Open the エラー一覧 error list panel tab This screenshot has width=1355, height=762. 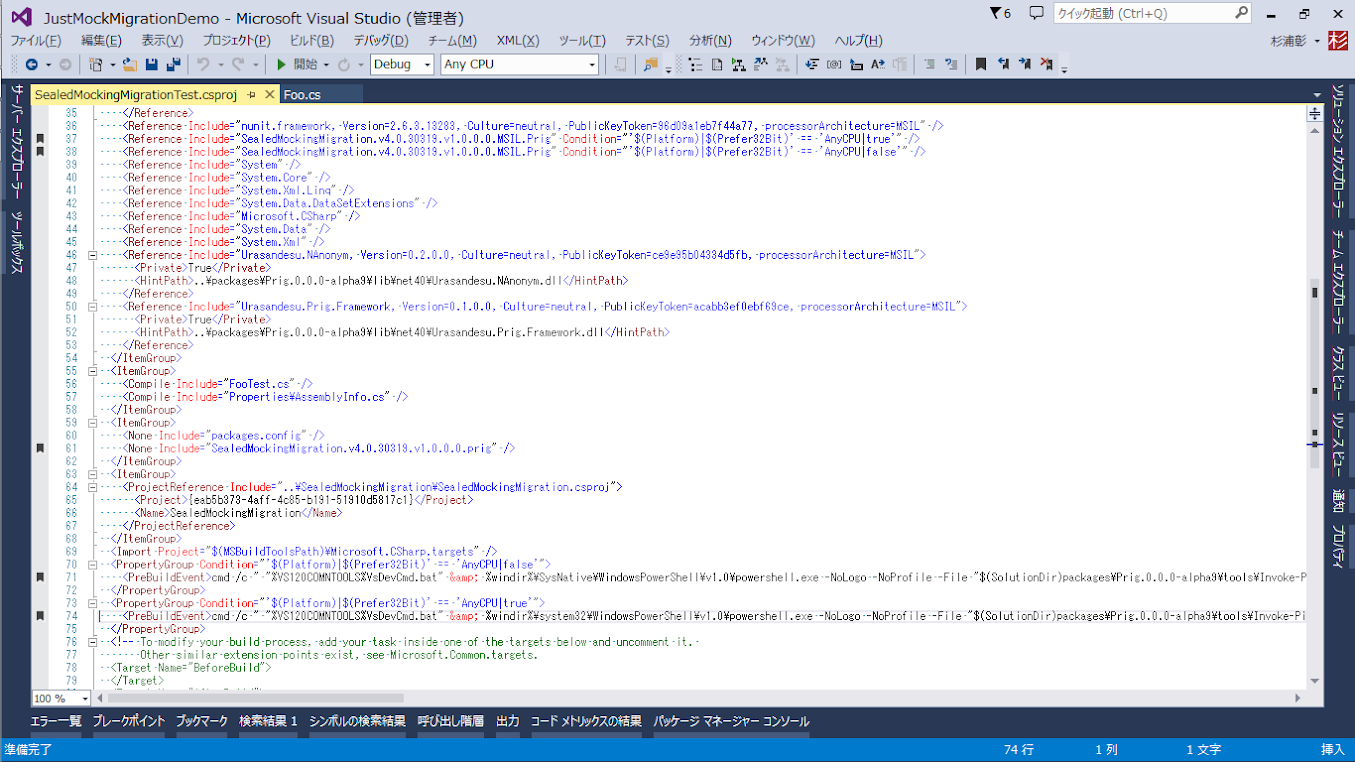(56, 721)
